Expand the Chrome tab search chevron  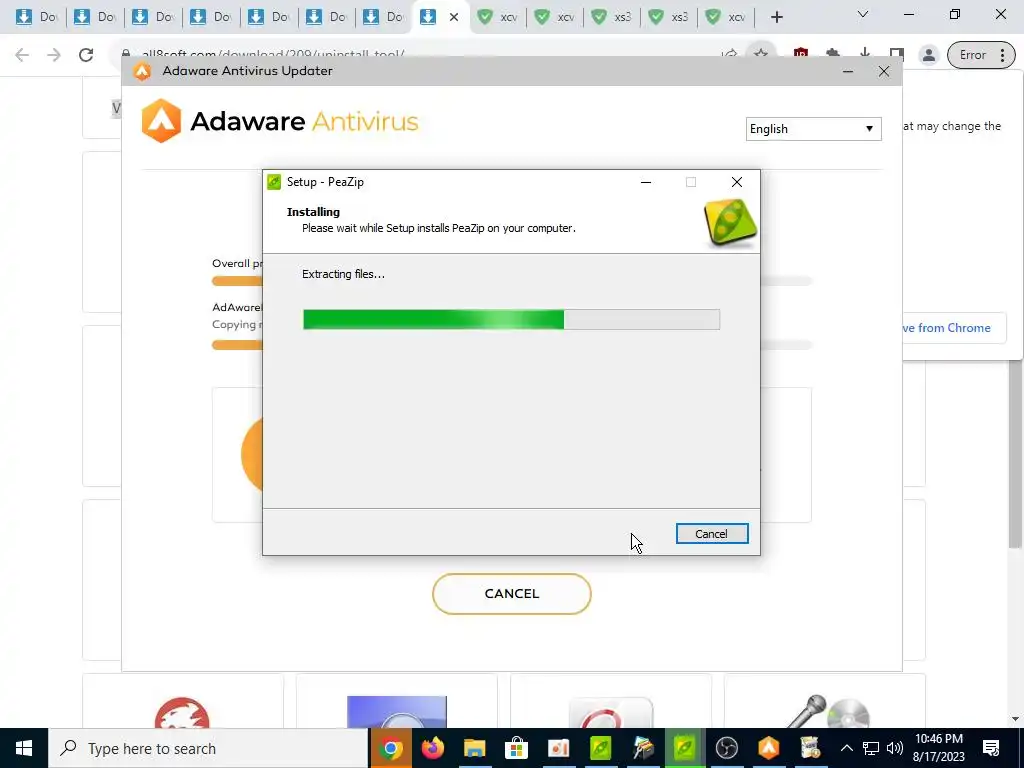863,14
